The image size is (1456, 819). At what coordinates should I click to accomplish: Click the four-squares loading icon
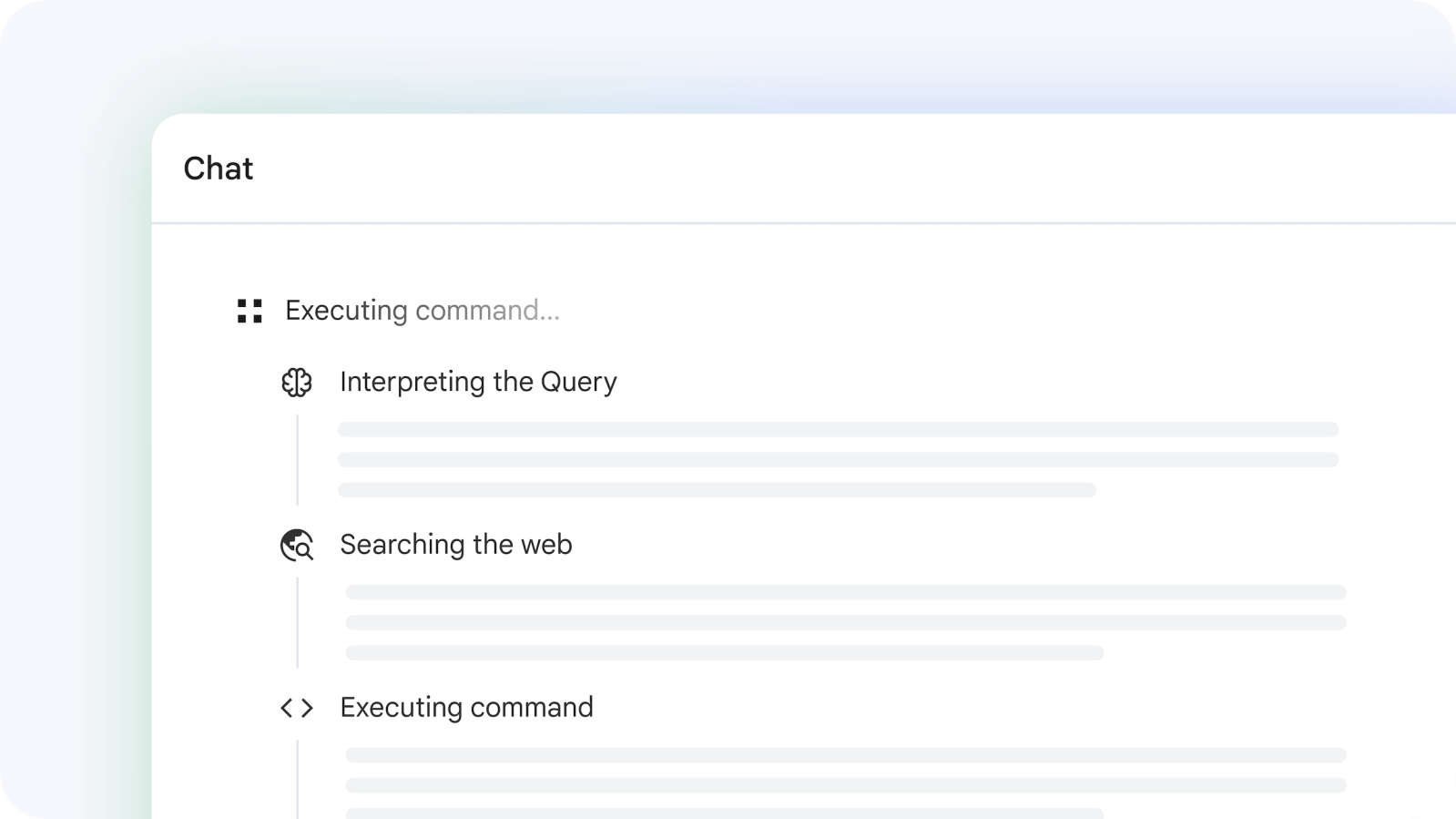(x=249, y=311)
